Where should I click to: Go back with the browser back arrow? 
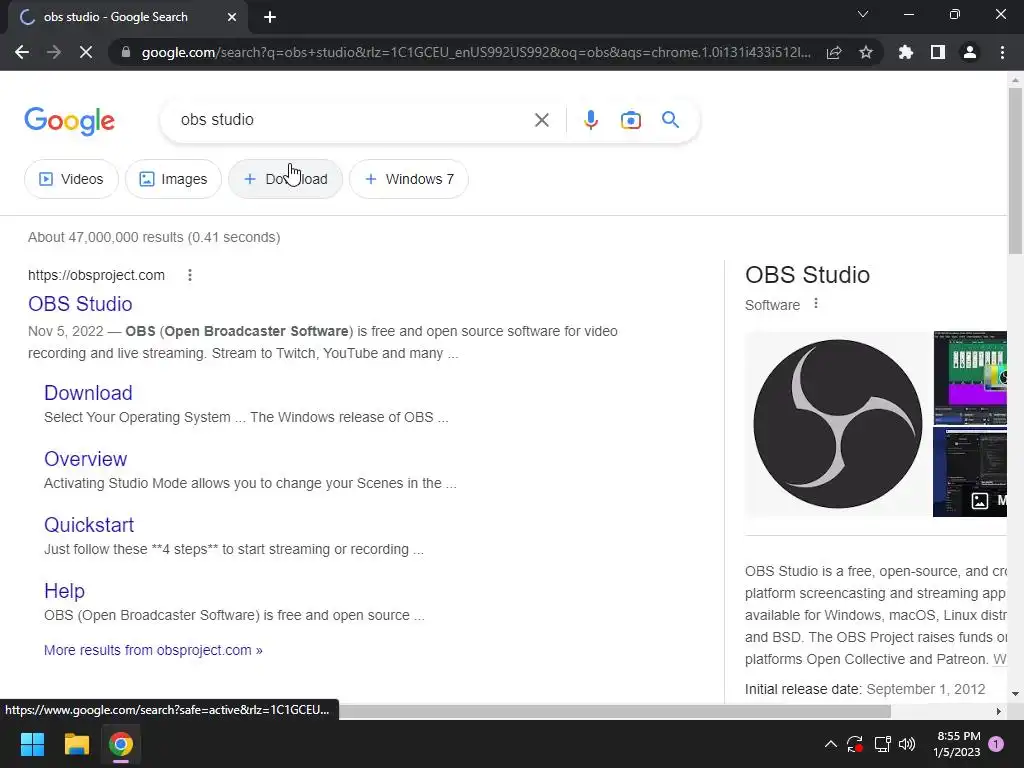click(22, 52)
